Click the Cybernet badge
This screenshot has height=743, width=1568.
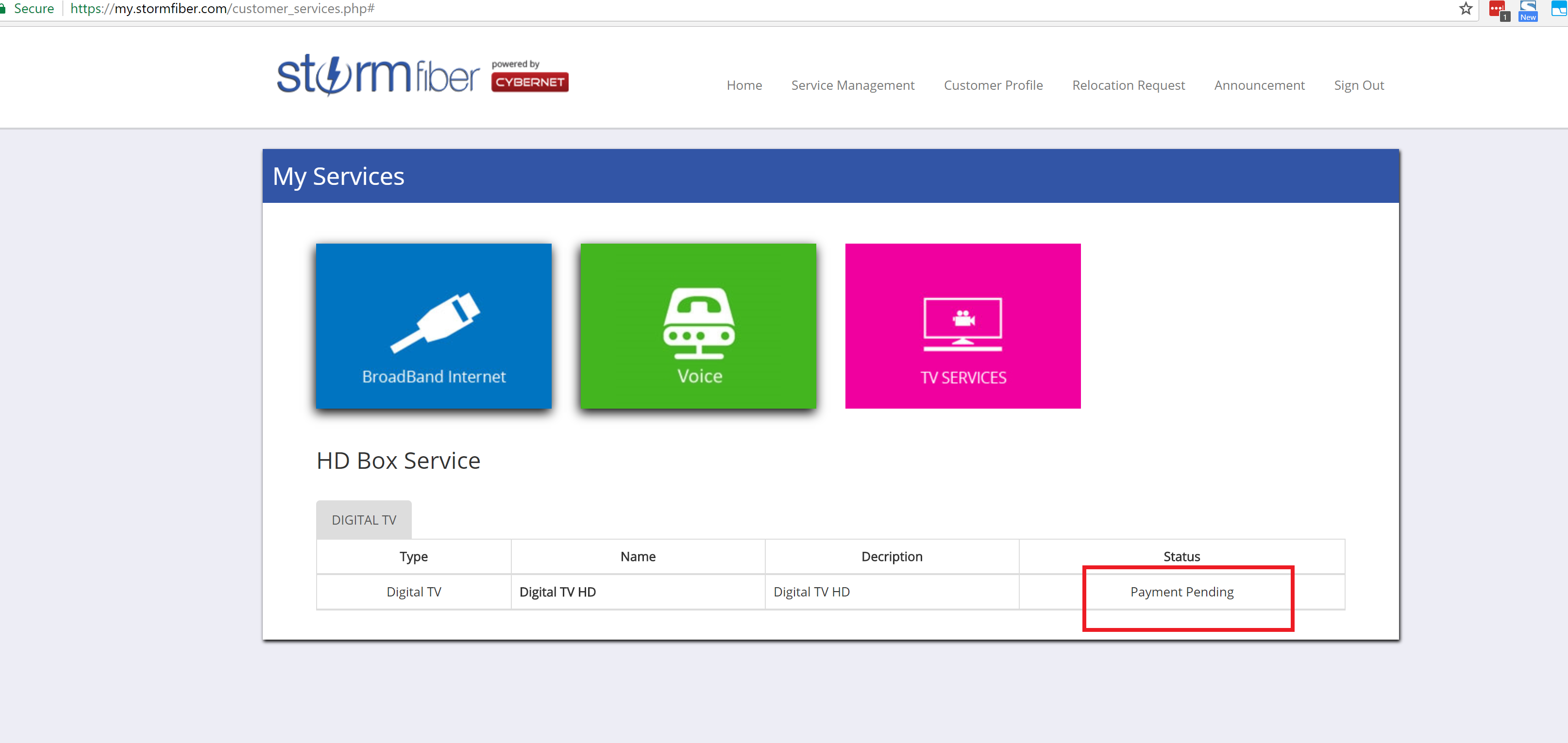[x=530, y=82]
